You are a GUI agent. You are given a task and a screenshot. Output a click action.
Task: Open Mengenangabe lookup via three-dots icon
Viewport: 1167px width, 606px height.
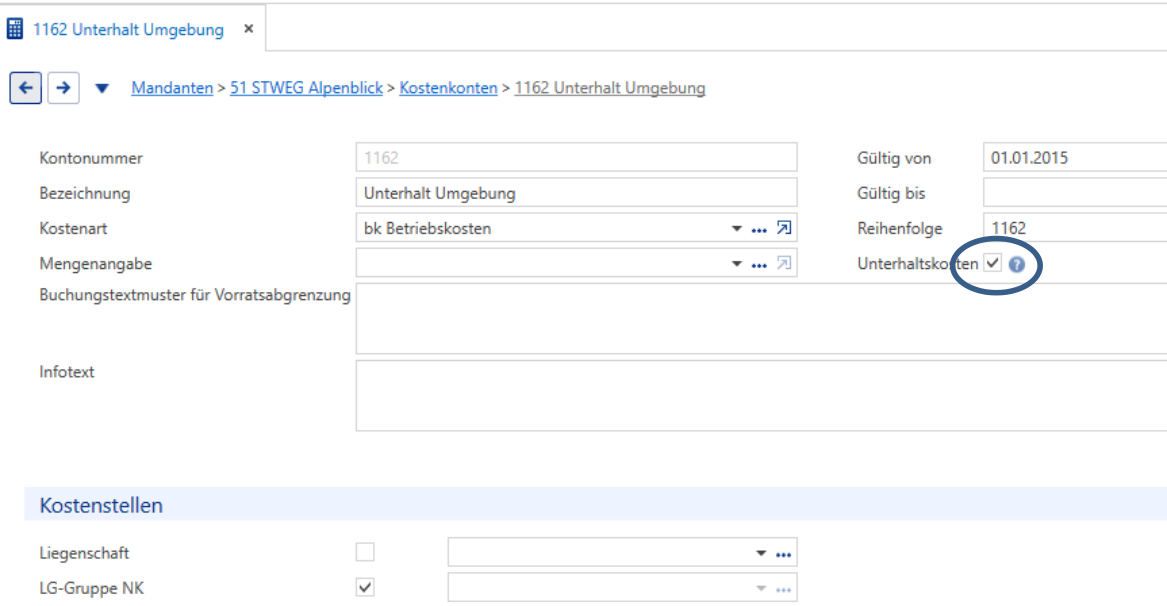click(759, 264)
